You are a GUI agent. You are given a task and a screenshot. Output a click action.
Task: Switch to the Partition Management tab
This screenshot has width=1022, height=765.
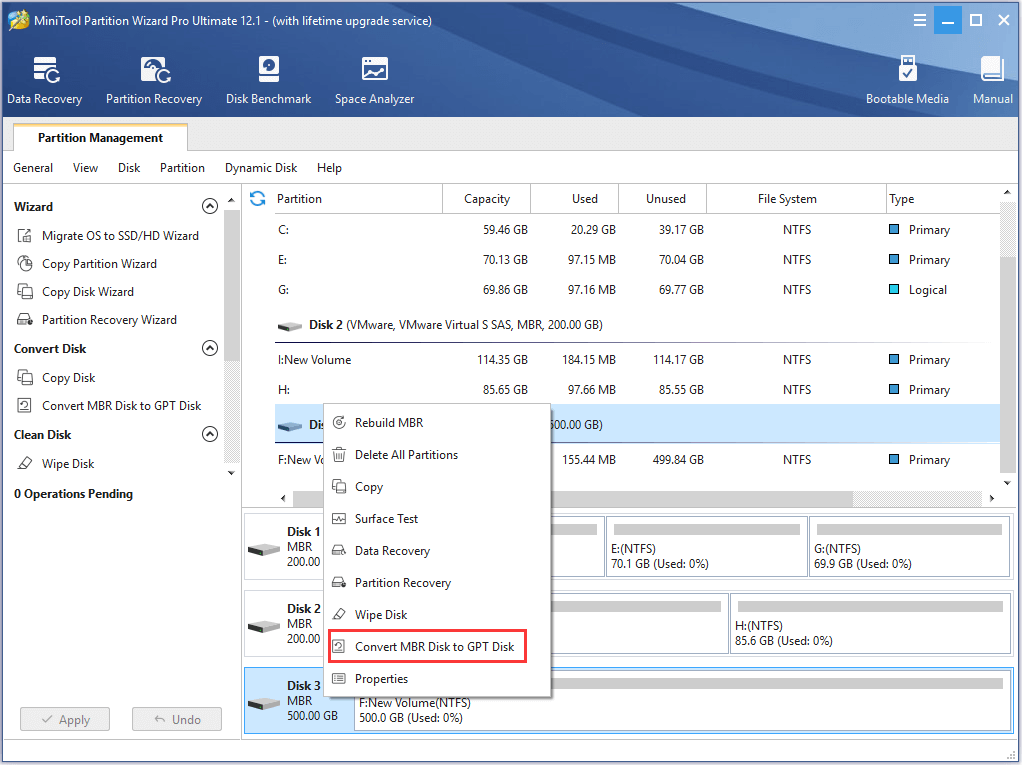(x=99, y=137)
